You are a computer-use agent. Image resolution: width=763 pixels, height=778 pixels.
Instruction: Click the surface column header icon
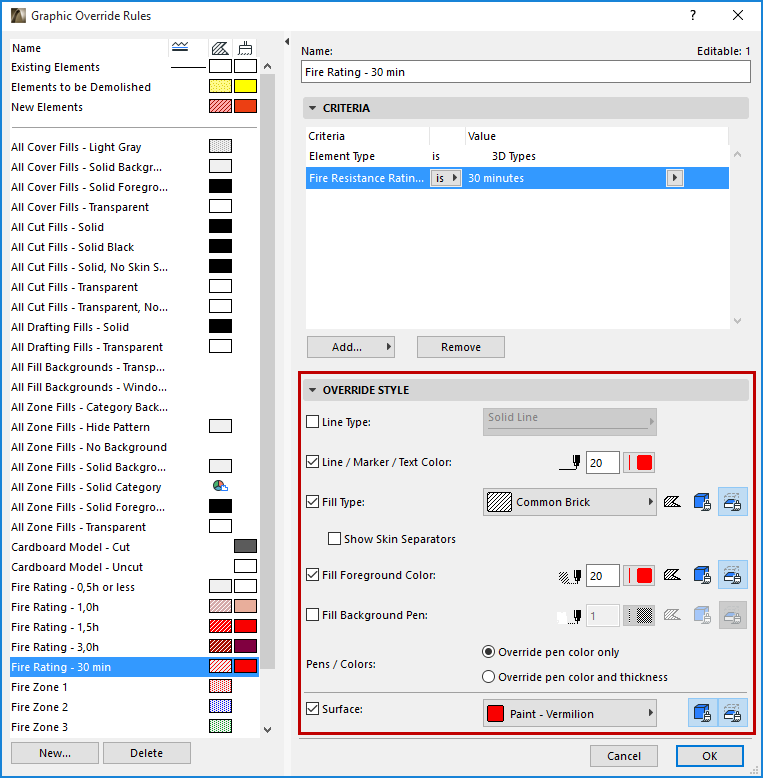click(245, 48)
